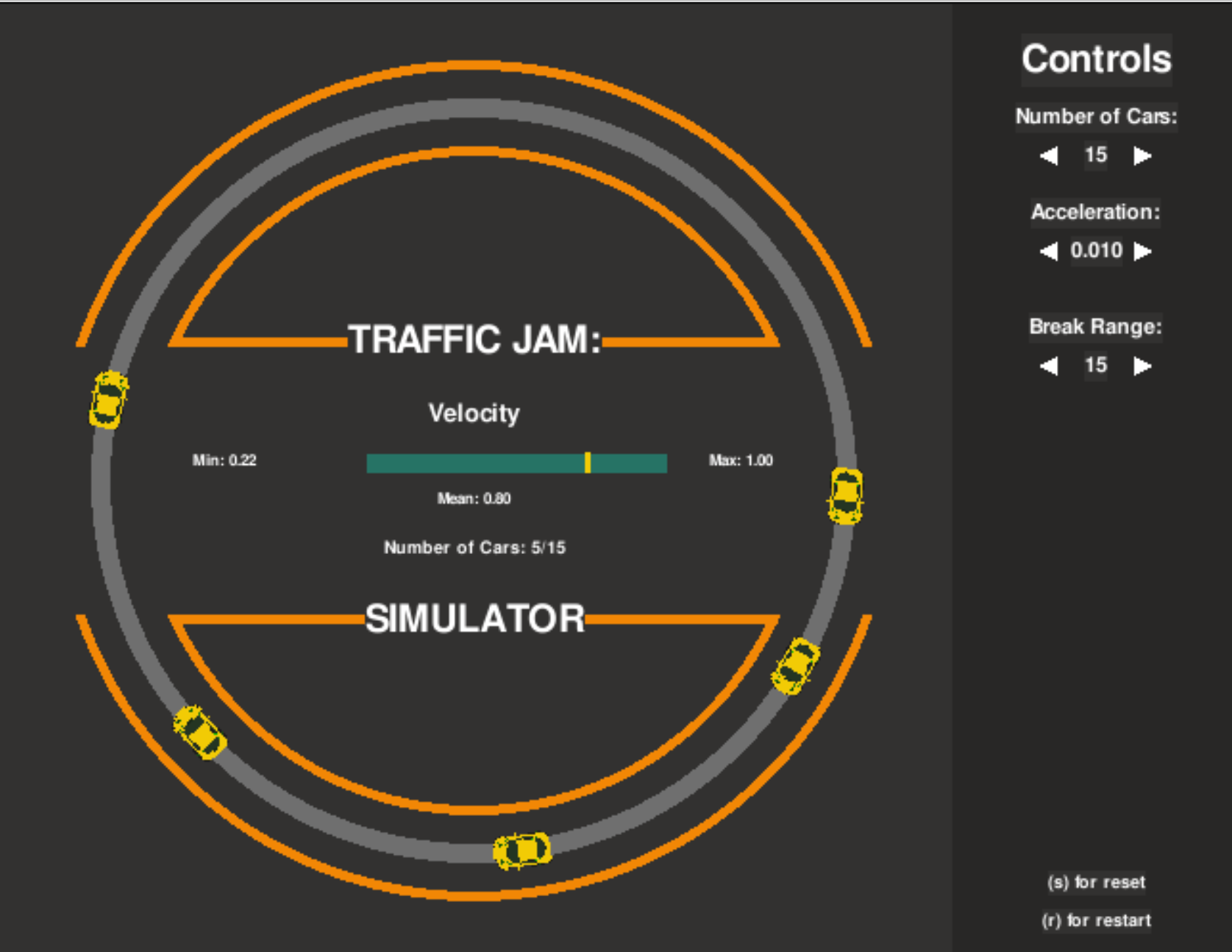Click the Controls panel heading
The height and width of the screenshot is (952, 1232).
point(1096,59)
